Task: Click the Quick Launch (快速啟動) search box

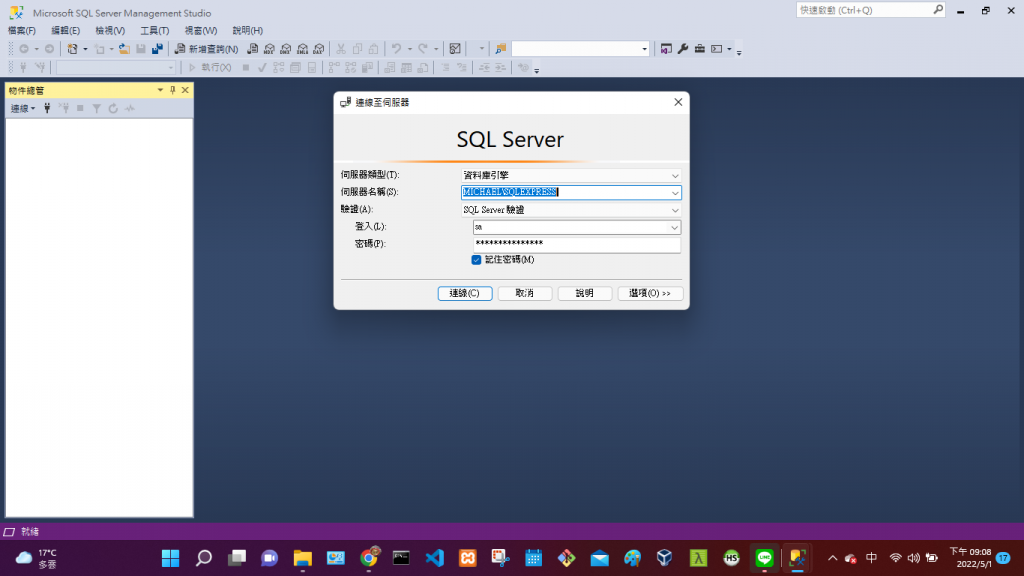Action: 871,10
